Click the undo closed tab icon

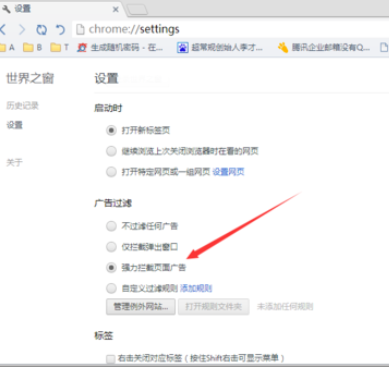(x=60, y=30)
